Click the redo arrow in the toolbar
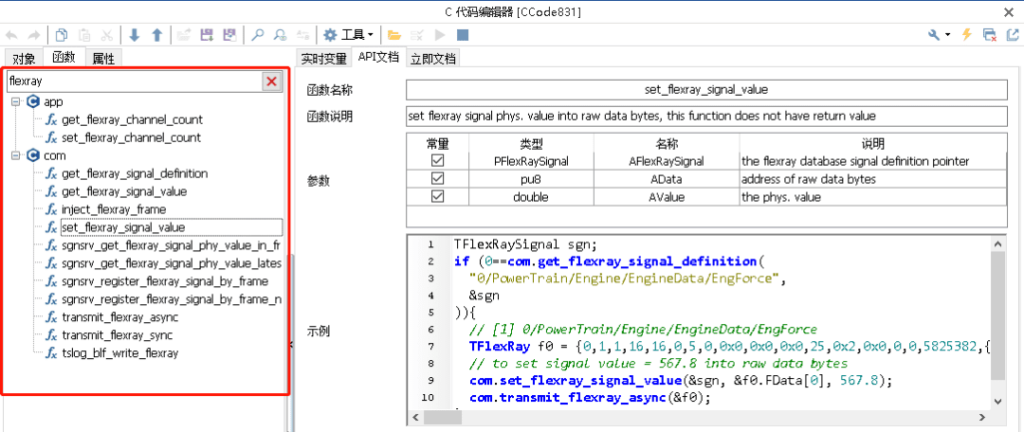1024x432 pixels. click(33, 35)
